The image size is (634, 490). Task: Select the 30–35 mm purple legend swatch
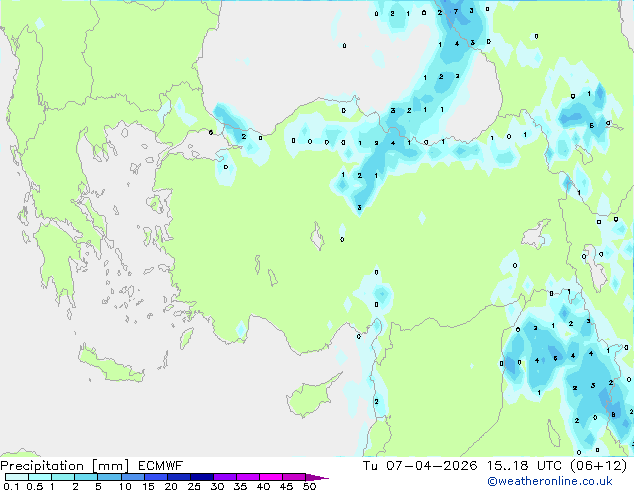click(x=224, y=477)
